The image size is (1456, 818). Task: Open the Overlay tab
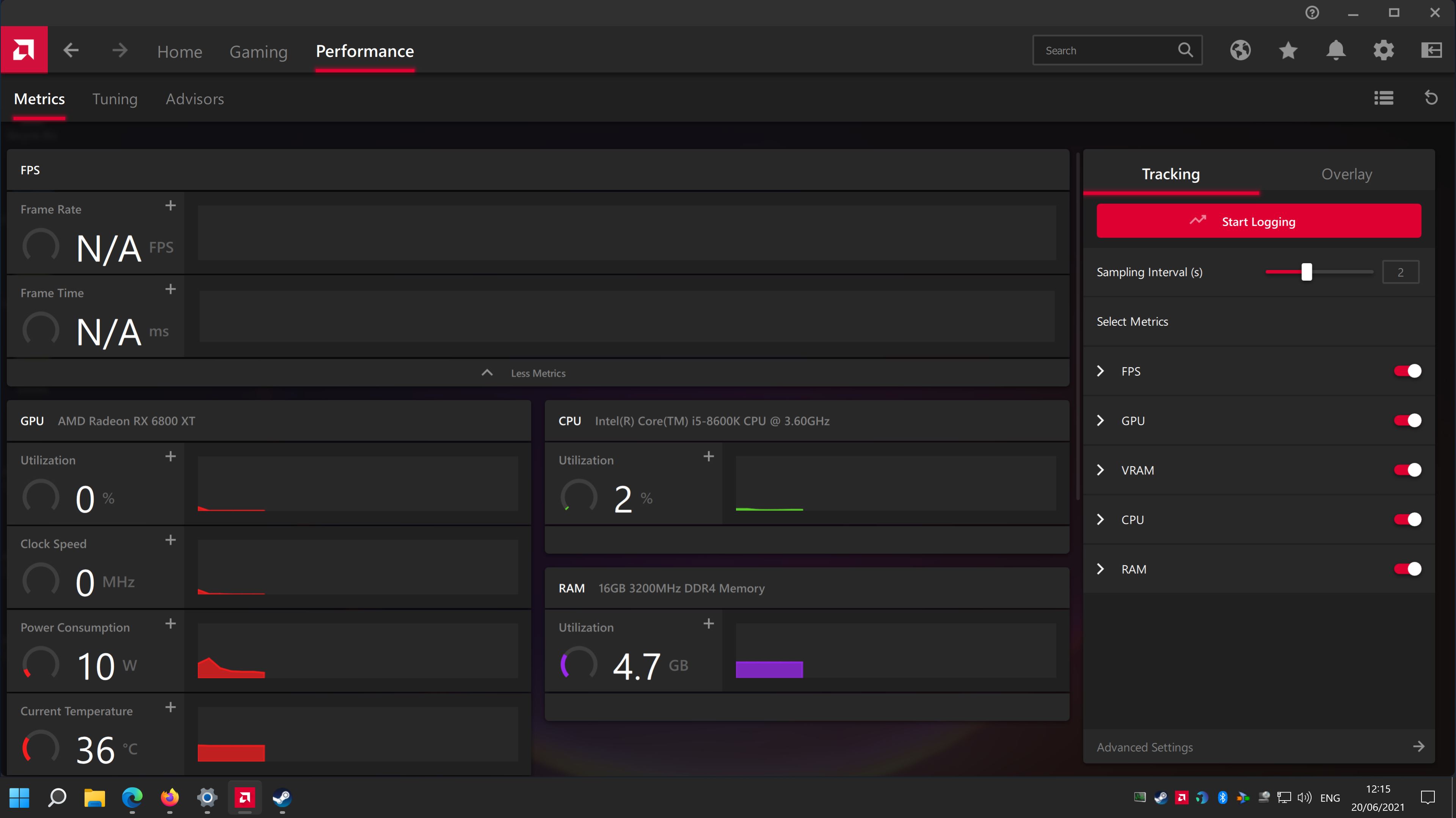(x=1346, y=174)
